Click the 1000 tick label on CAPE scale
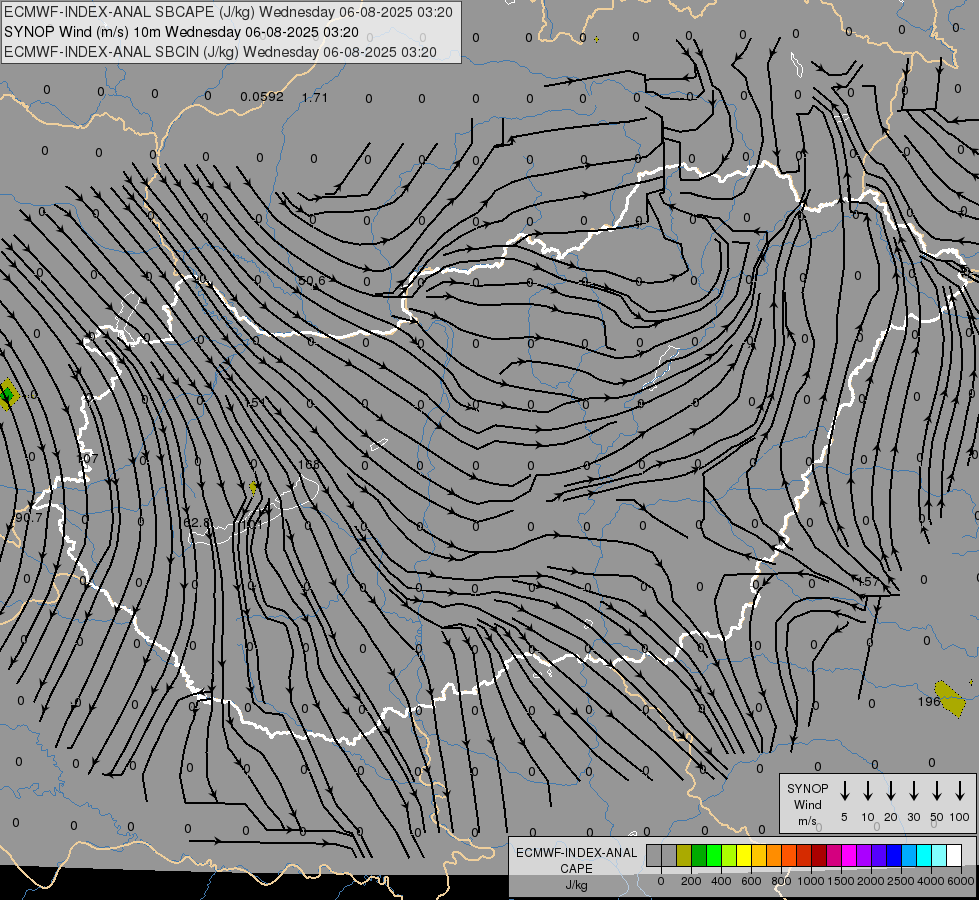Screen dimensions: 979x900 [x=811, y=881]
